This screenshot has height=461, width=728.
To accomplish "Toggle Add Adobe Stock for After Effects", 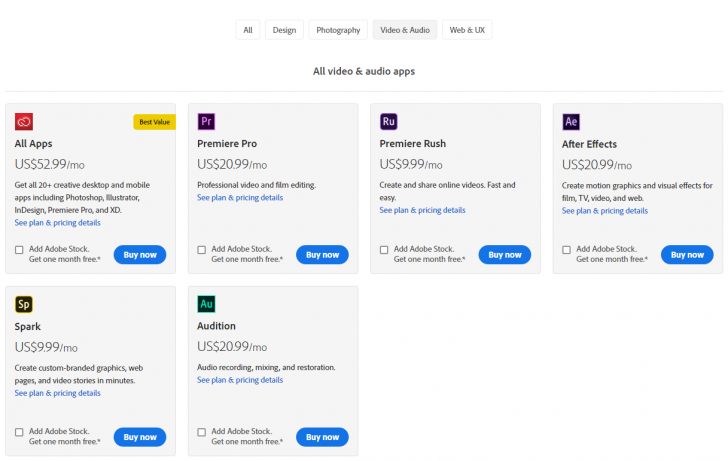I will [x=567, y=249].
